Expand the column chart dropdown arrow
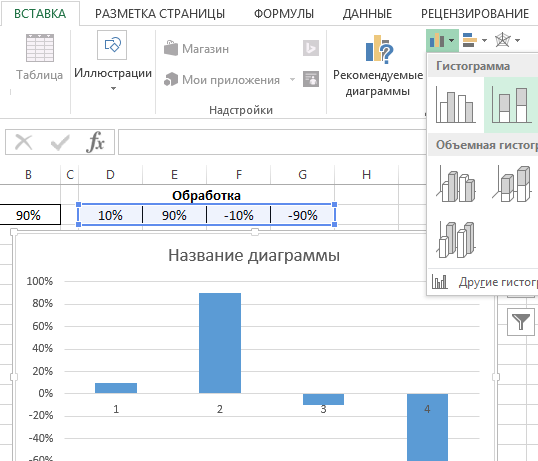This screenshot has width=538, height=461. pyautogui.click(x=452, y=40)
